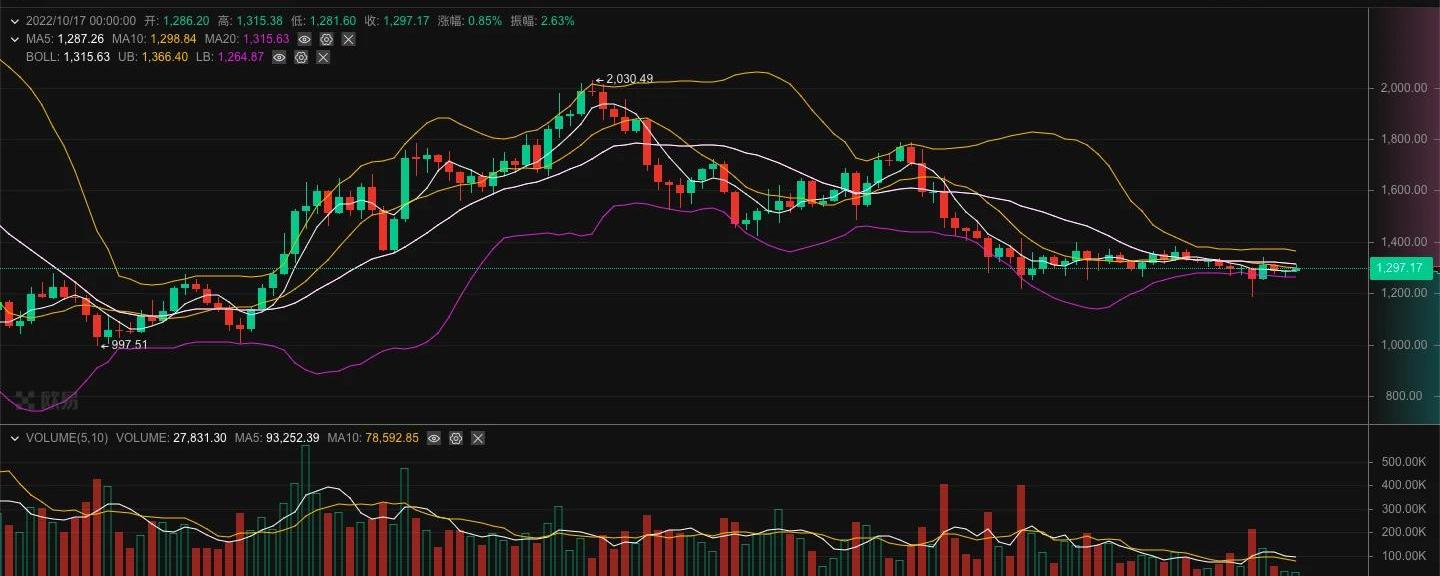Click the BOLL indicator label

click(42, 57)
